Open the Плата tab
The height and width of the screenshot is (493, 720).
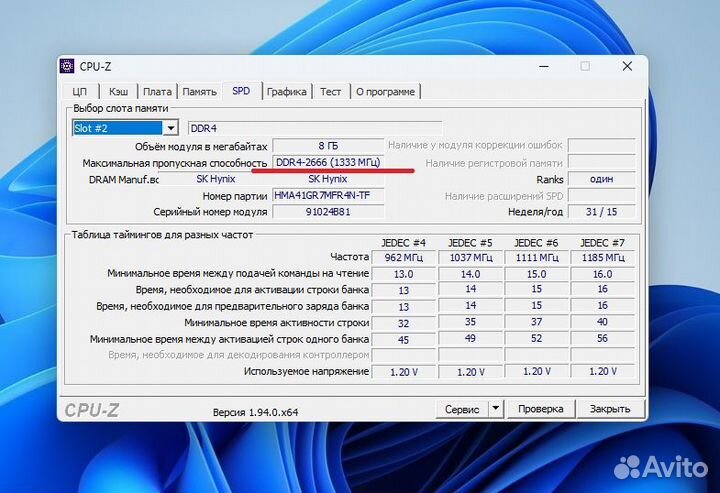(x=157, y=91)
